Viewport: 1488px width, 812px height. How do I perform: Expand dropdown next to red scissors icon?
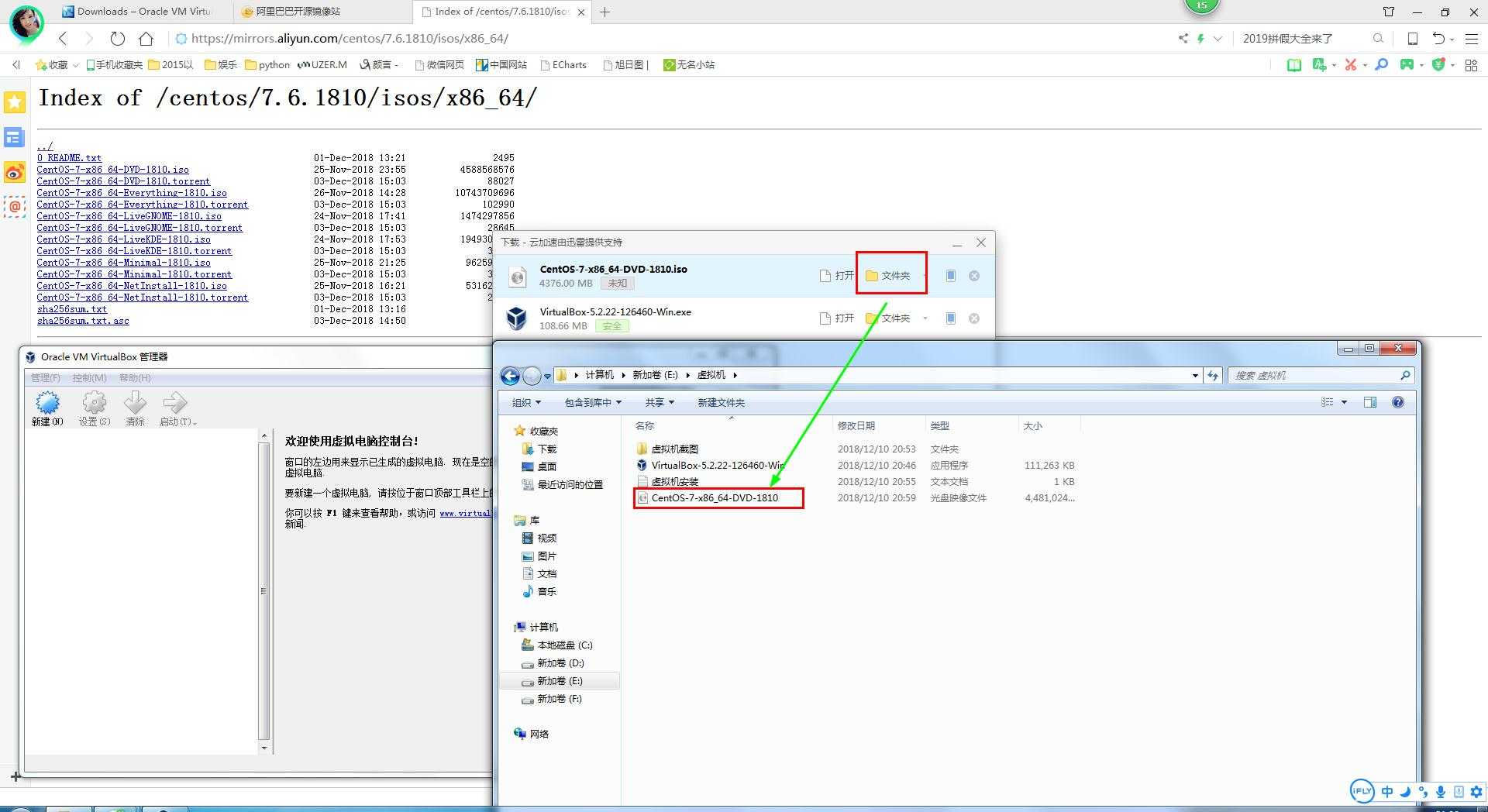[1365, 65]
